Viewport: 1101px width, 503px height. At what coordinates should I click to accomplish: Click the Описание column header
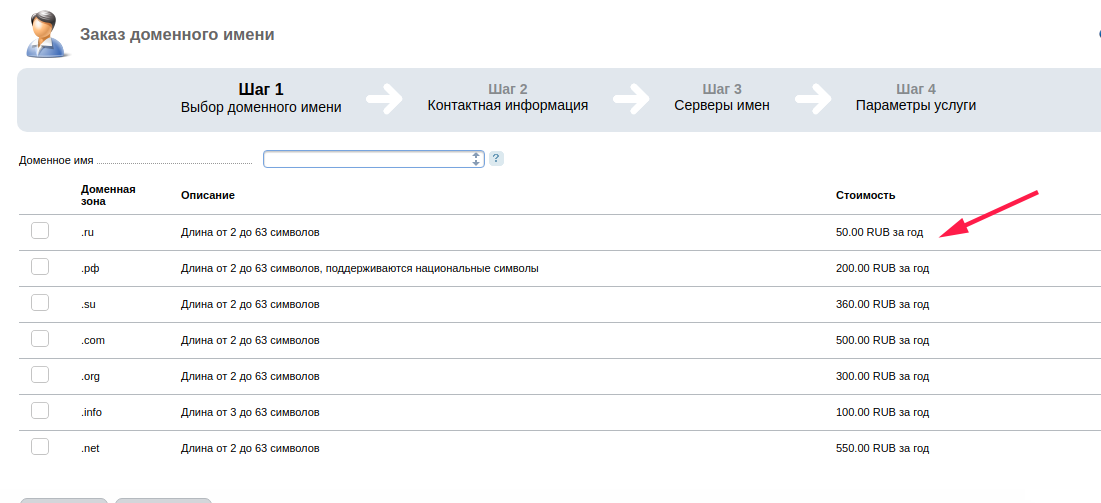coord(207,195)
